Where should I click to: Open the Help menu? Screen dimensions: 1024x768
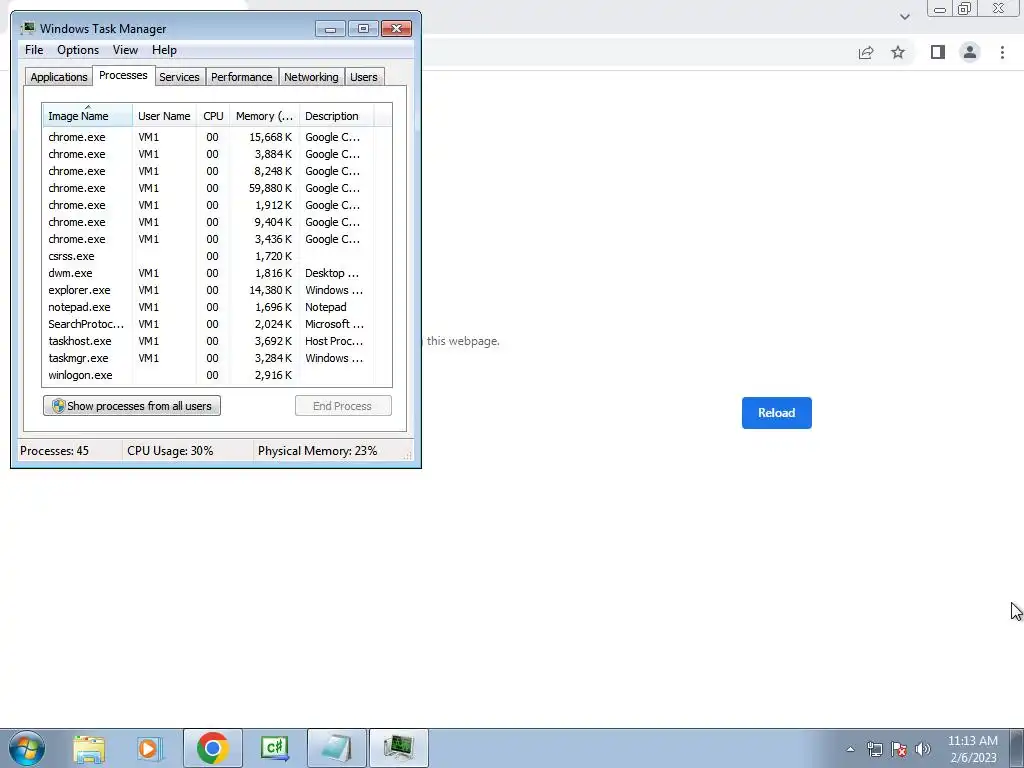tap(164, 50)
